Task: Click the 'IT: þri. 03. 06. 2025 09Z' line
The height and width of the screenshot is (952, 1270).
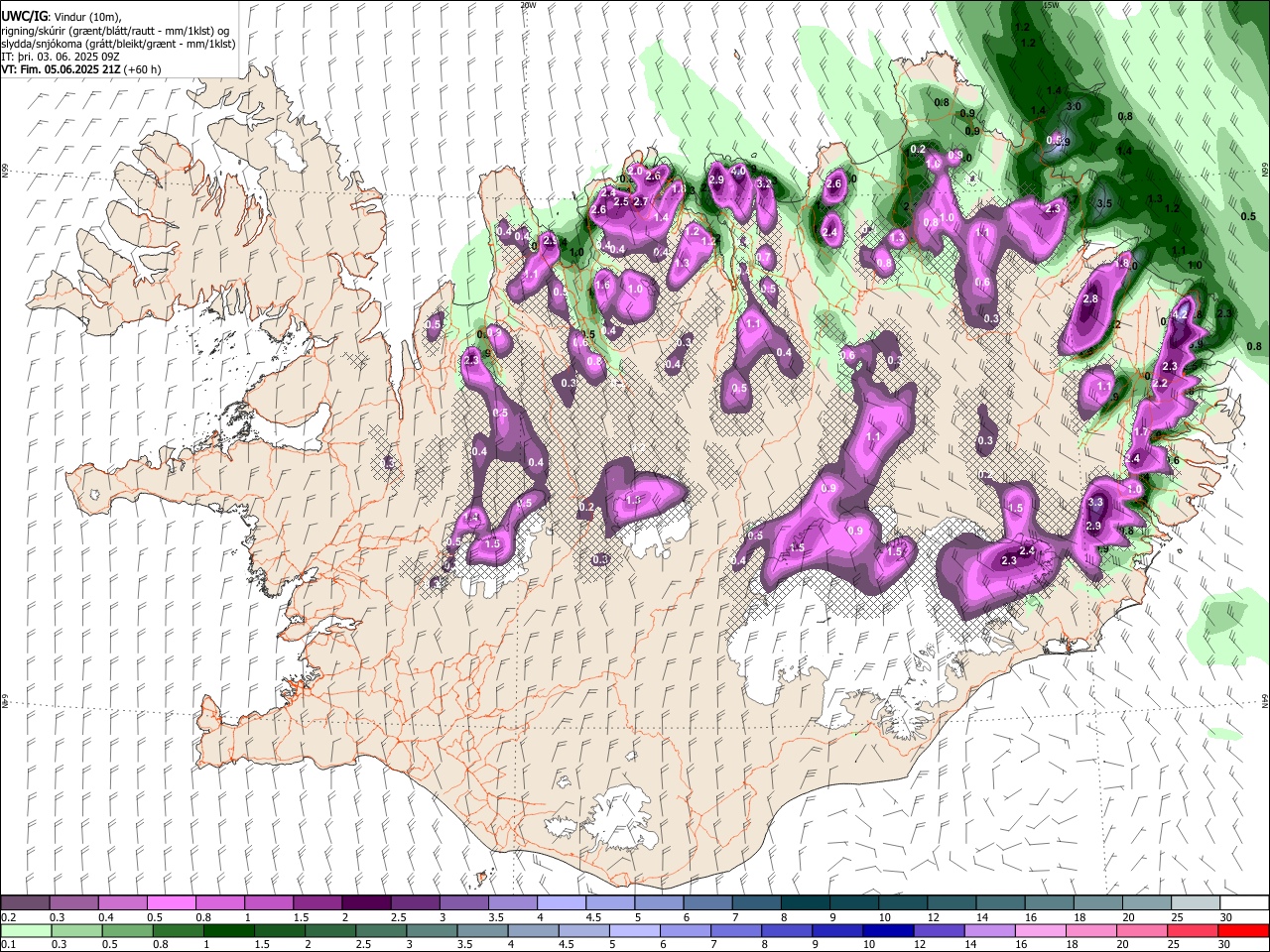Action: [59, 57]
